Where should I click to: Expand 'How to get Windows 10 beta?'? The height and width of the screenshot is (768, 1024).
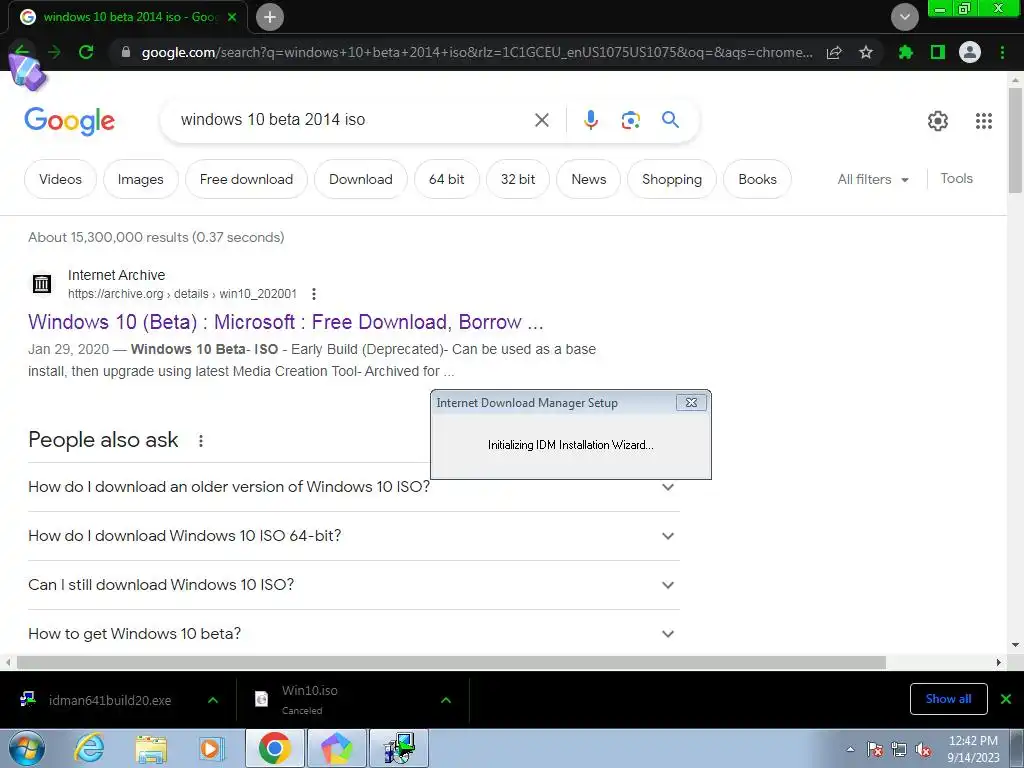(x=353, y=634)
